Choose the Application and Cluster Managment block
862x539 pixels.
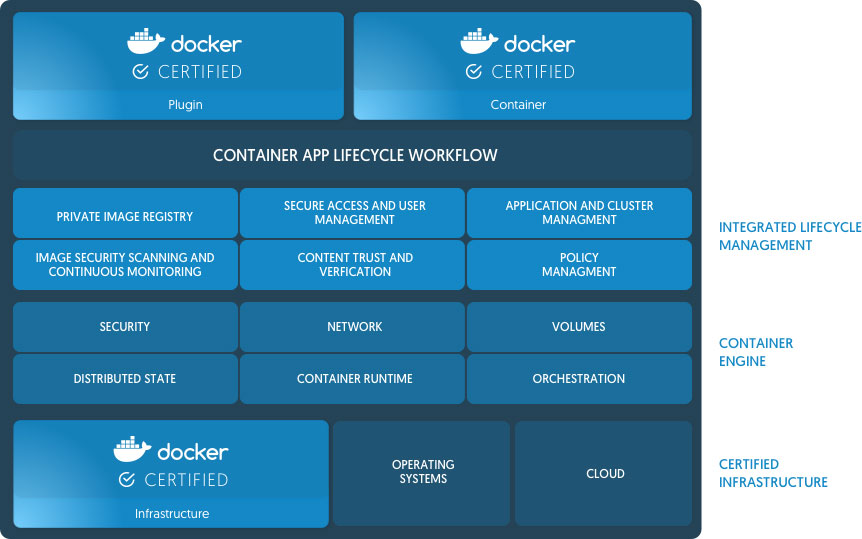(579, 213)
